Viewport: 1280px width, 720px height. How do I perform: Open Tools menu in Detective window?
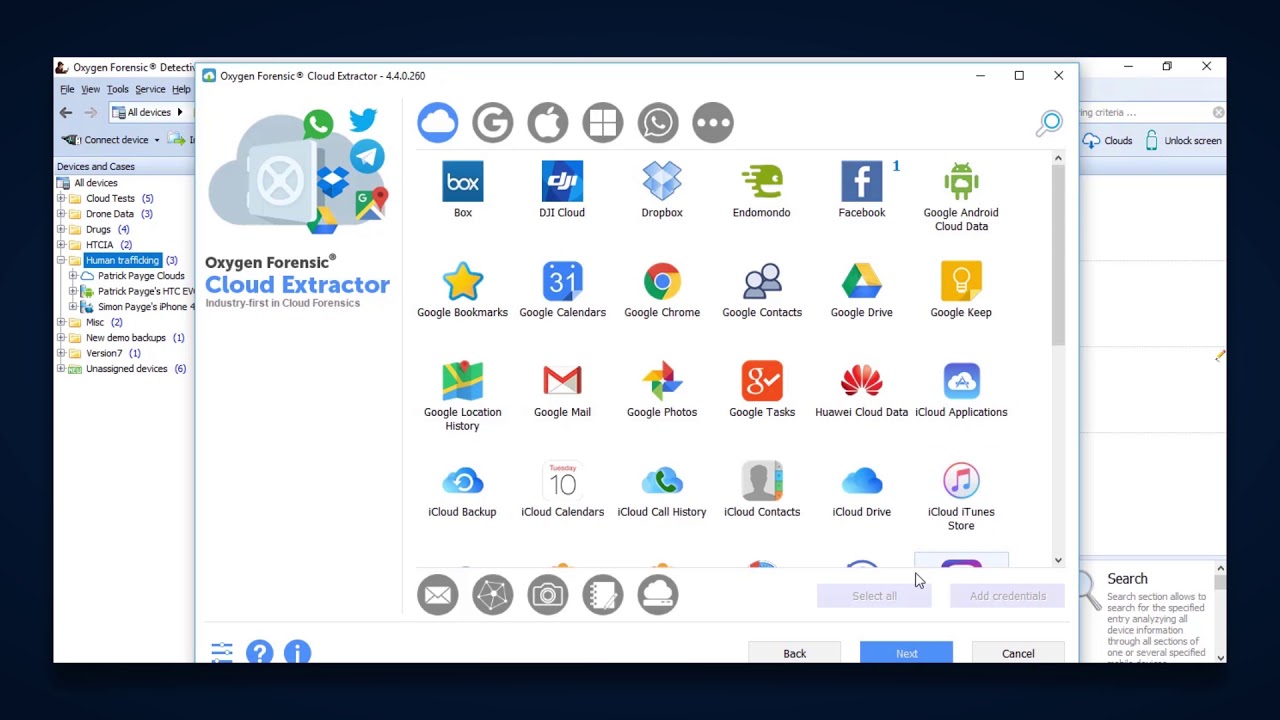pos(117,90)
